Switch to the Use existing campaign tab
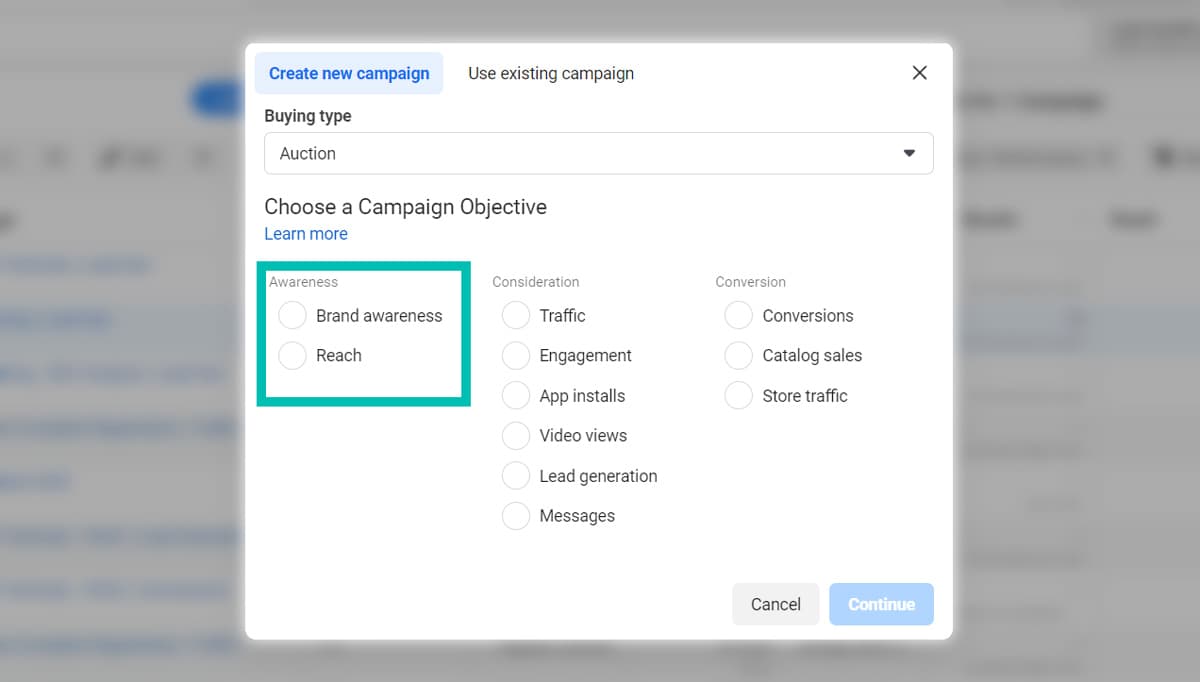Image resolution: width=1200 pixels, height=682 pixels. [550, 72]
